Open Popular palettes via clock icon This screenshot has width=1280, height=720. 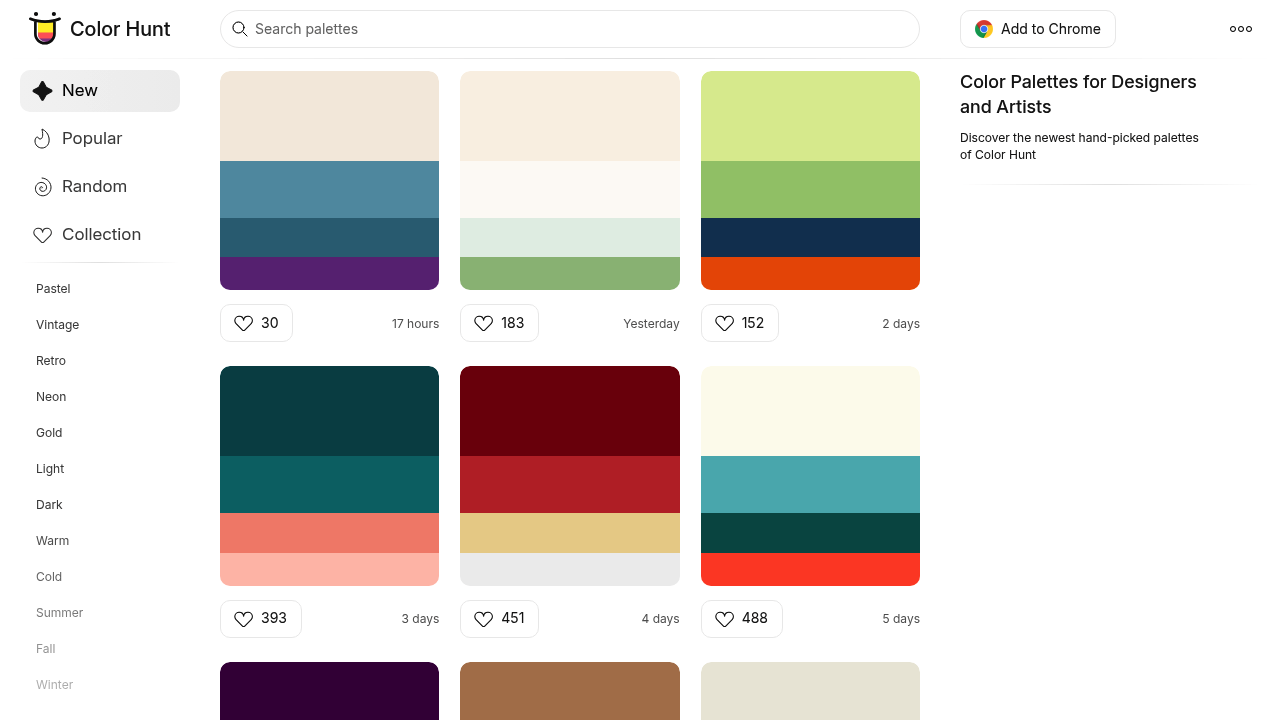pyautogui.click(x=42, y=138)
